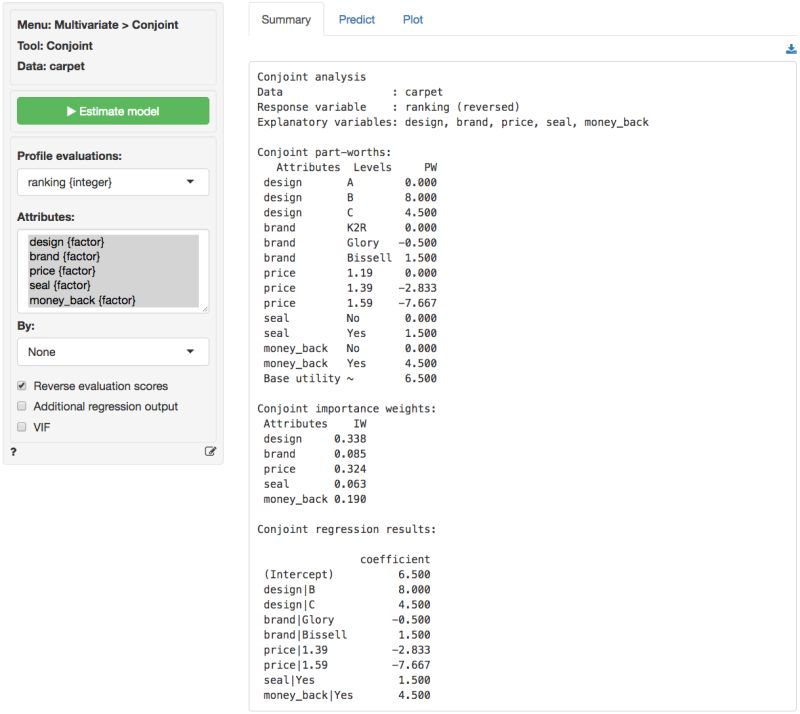Change ranking {integer} to another evaluation variable
This screenshot has height=714, width=800.
point(113,183)
